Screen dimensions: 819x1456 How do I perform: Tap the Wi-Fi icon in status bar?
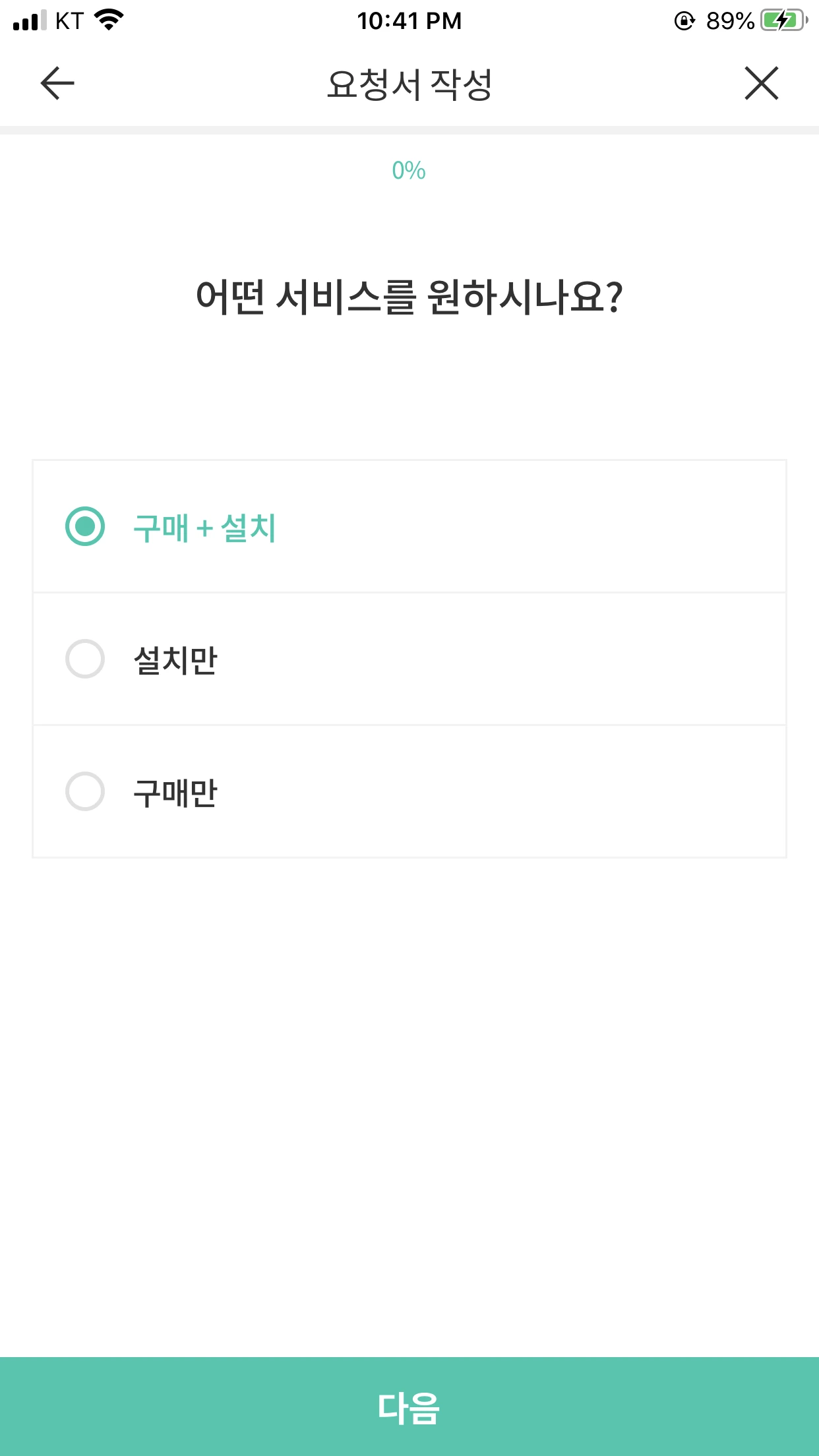pyautogui.click(x=109, y=20)
